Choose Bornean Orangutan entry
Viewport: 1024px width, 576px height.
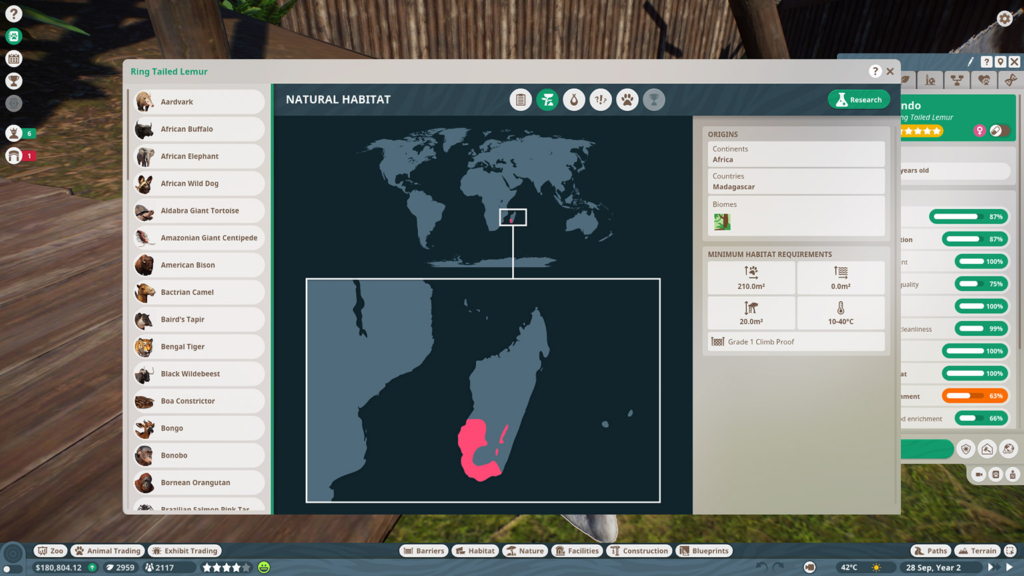tap(199, 483)
